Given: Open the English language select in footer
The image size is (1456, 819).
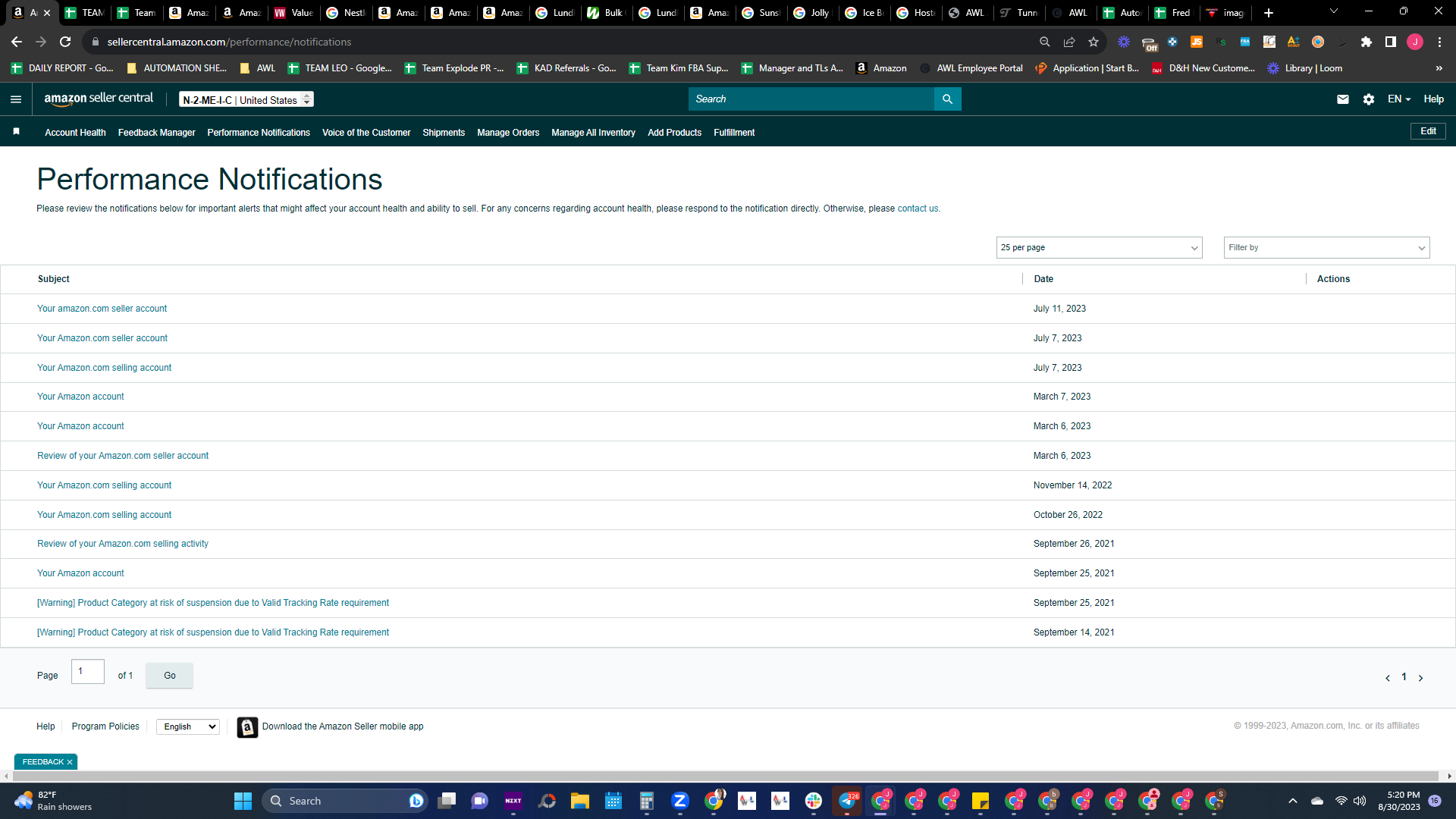Looking at the screenshot, I should [x=188, y=726].
